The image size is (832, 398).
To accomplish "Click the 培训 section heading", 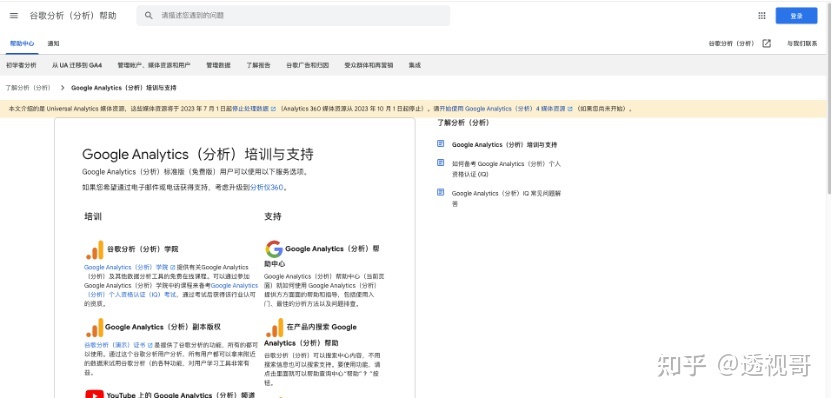I will pyautogui.click(x=93, y=217).
